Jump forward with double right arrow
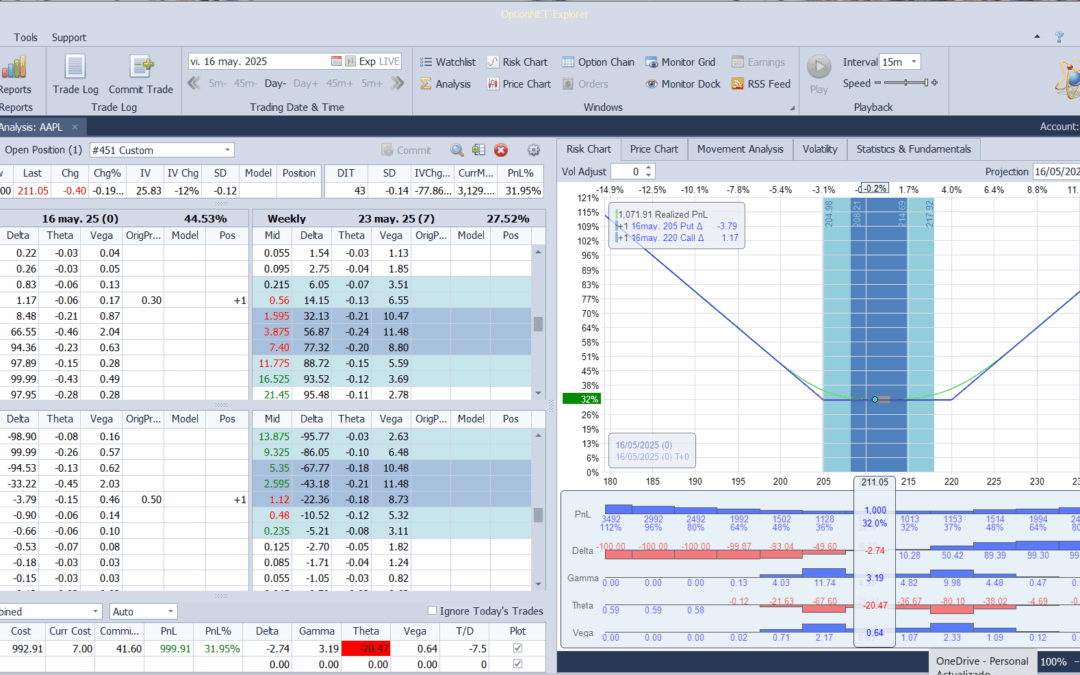This screenshot has height=675, width=1080. click(x=397, y=83)
